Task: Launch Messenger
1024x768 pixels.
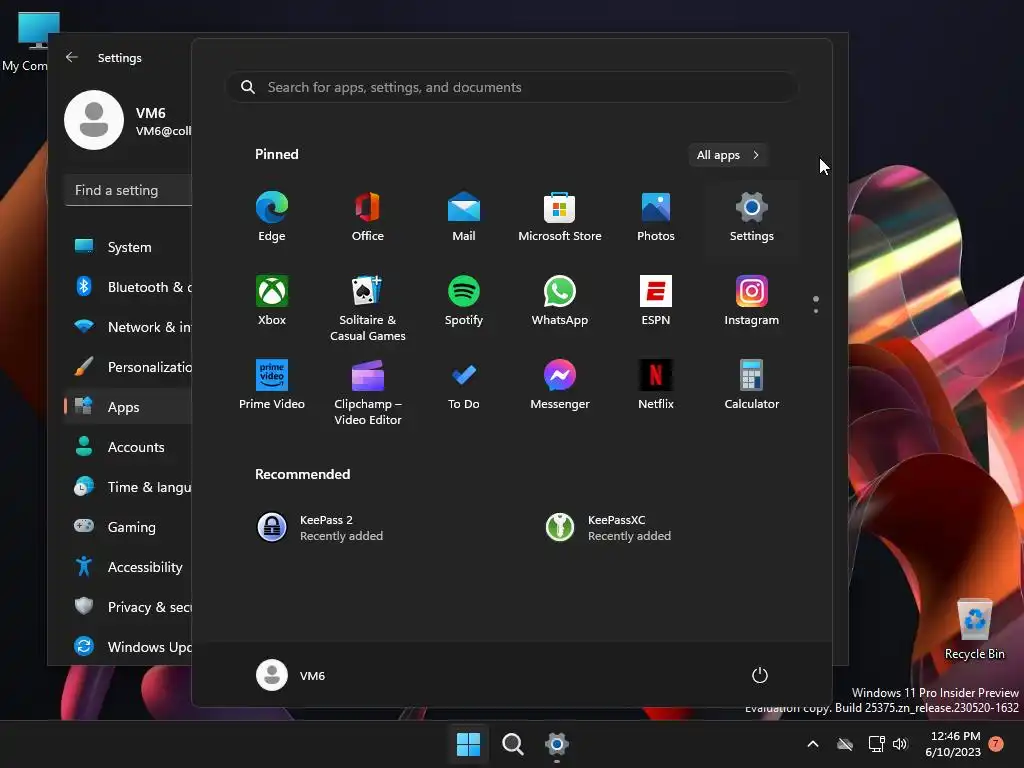Action: tap(560, 385)
